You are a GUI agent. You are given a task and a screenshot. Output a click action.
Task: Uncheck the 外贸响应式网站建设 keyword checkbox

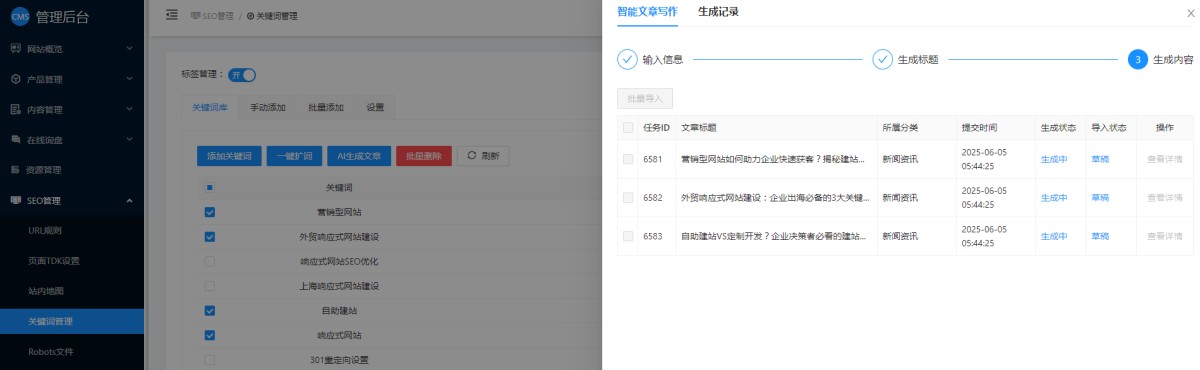209,237
